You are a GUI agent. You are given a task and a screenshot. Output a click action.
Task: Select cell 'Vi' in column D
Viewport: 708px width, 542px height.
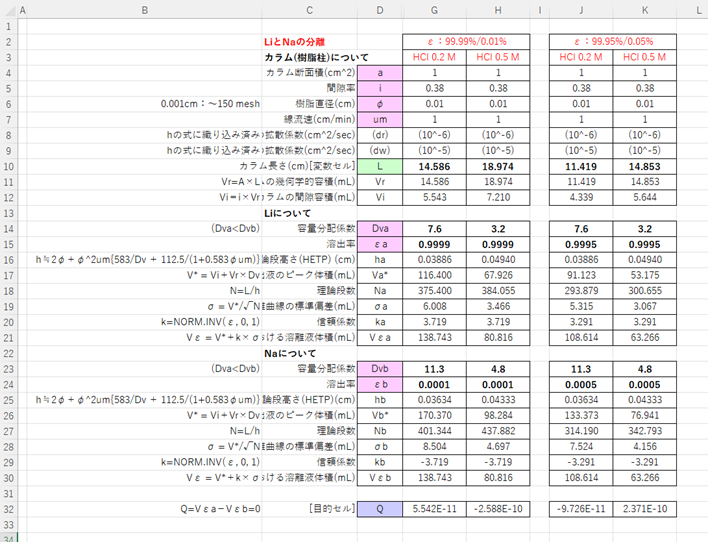380,197
